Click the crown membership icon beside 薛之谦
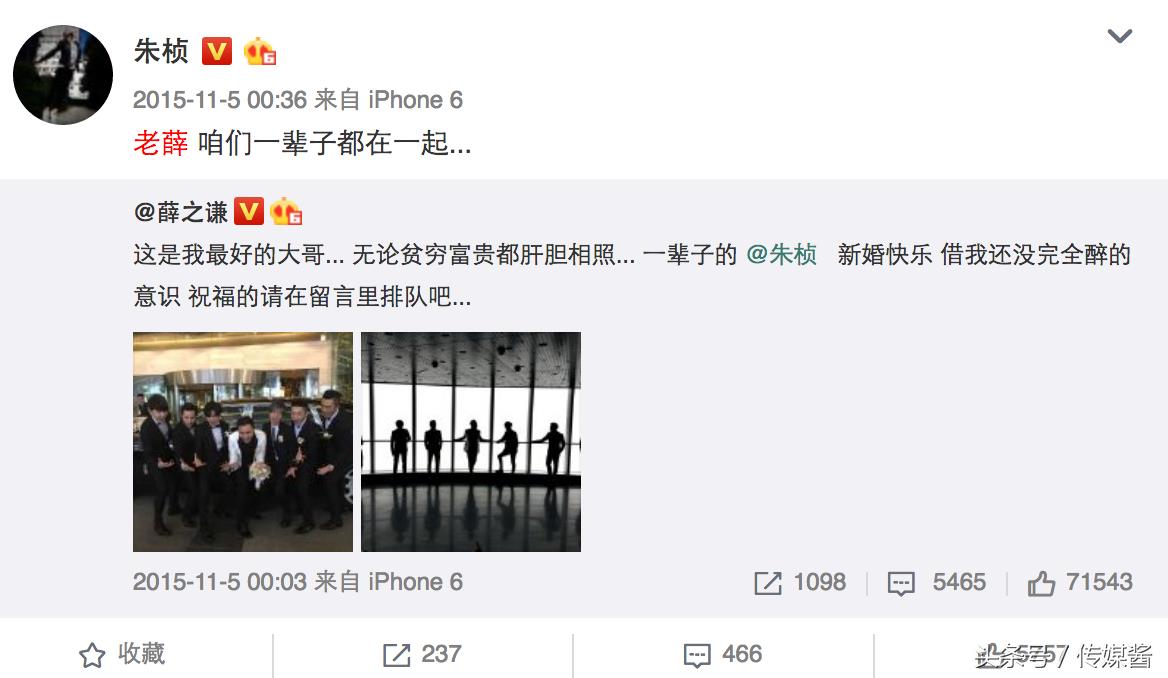1168x678 pixels. [285, 212]
